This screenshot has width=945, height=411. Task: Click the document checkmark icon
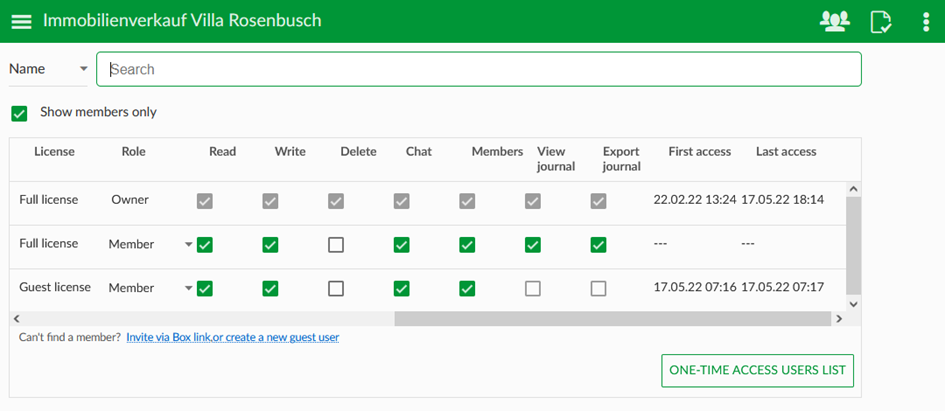pyautogui.click(x=881, y=22)
